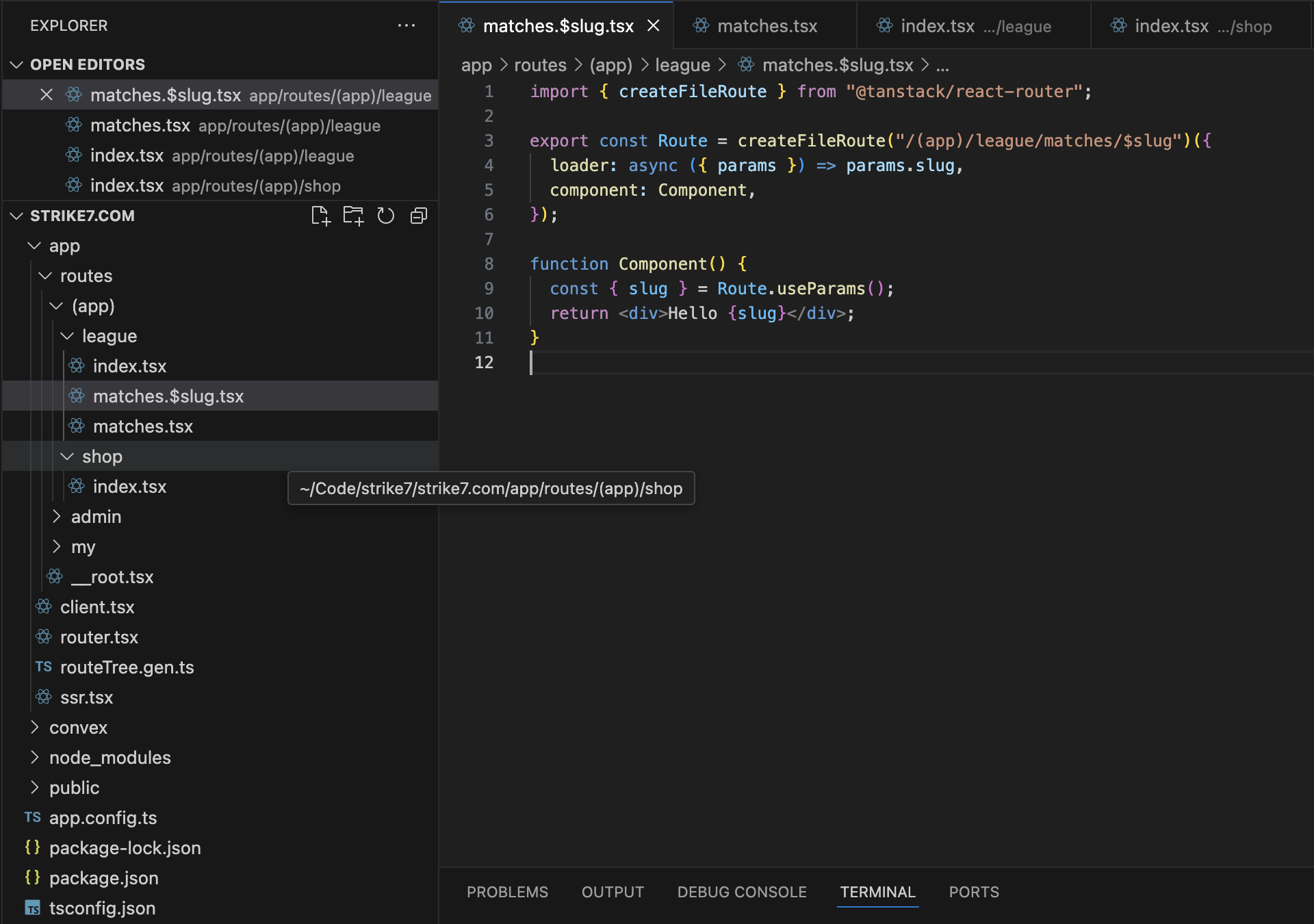Switch to index.tsx .../shop tab

(1201, 26)
